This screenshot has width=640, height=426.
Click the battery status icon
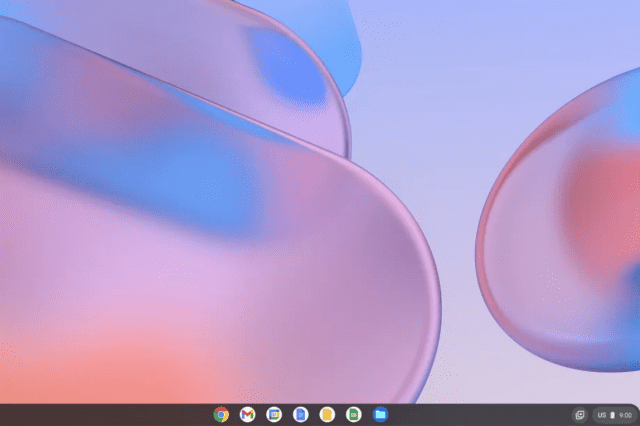pos(612,415)
